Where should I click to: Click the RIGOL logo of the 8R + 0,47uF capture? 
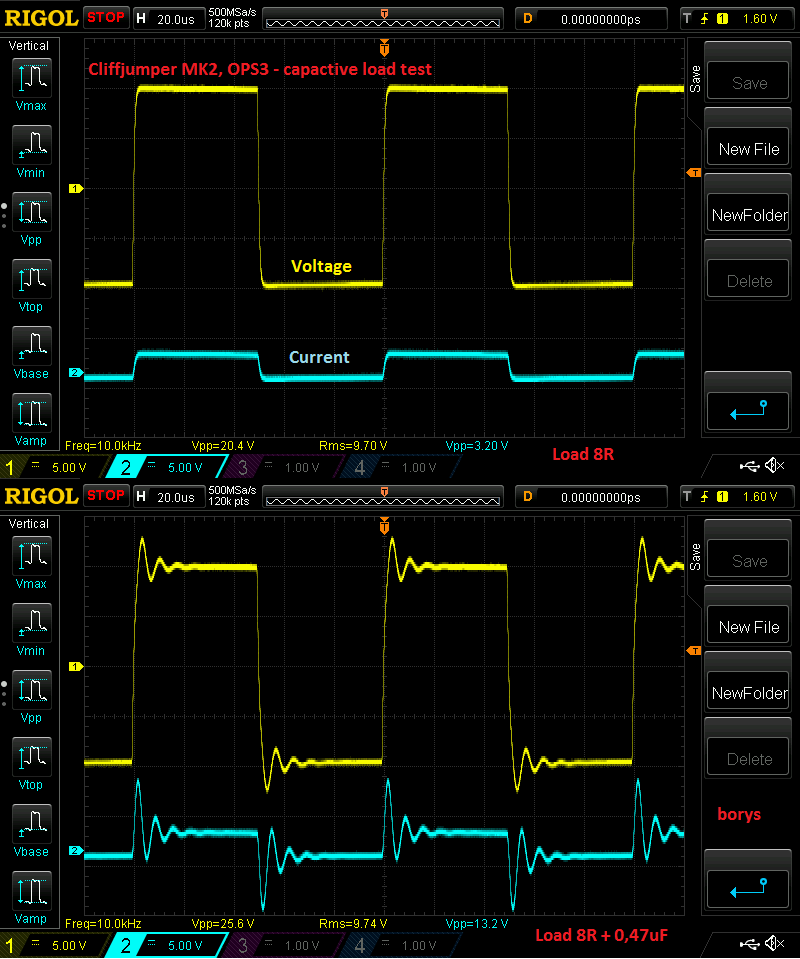tap(42, 496)
